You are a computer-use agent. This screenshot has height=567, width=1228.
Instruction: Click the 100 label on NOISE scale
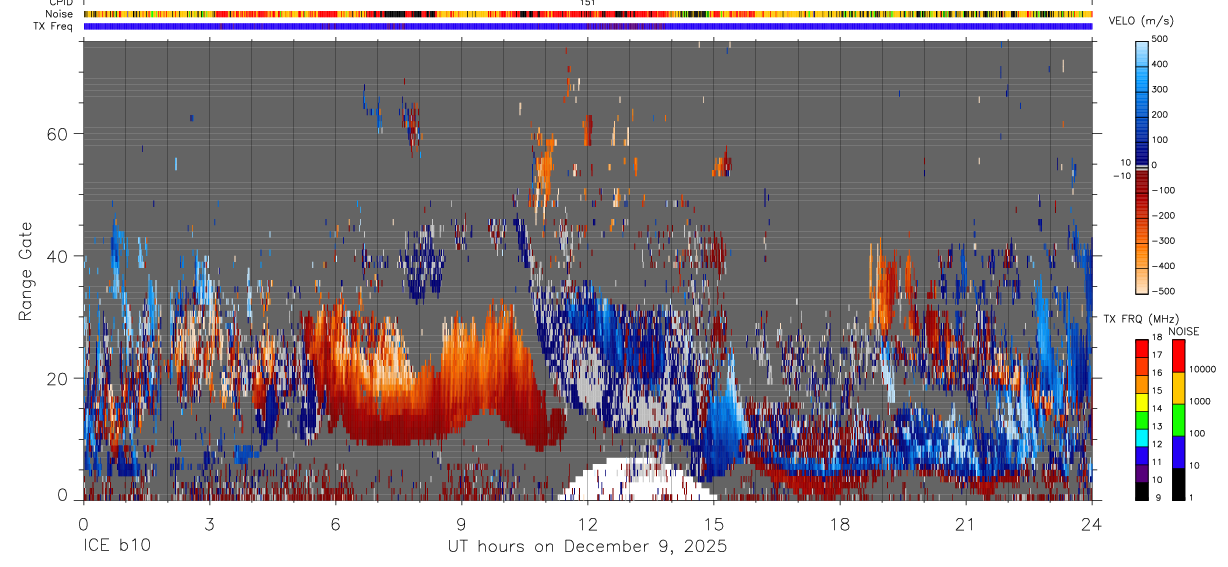(1198, 434)
